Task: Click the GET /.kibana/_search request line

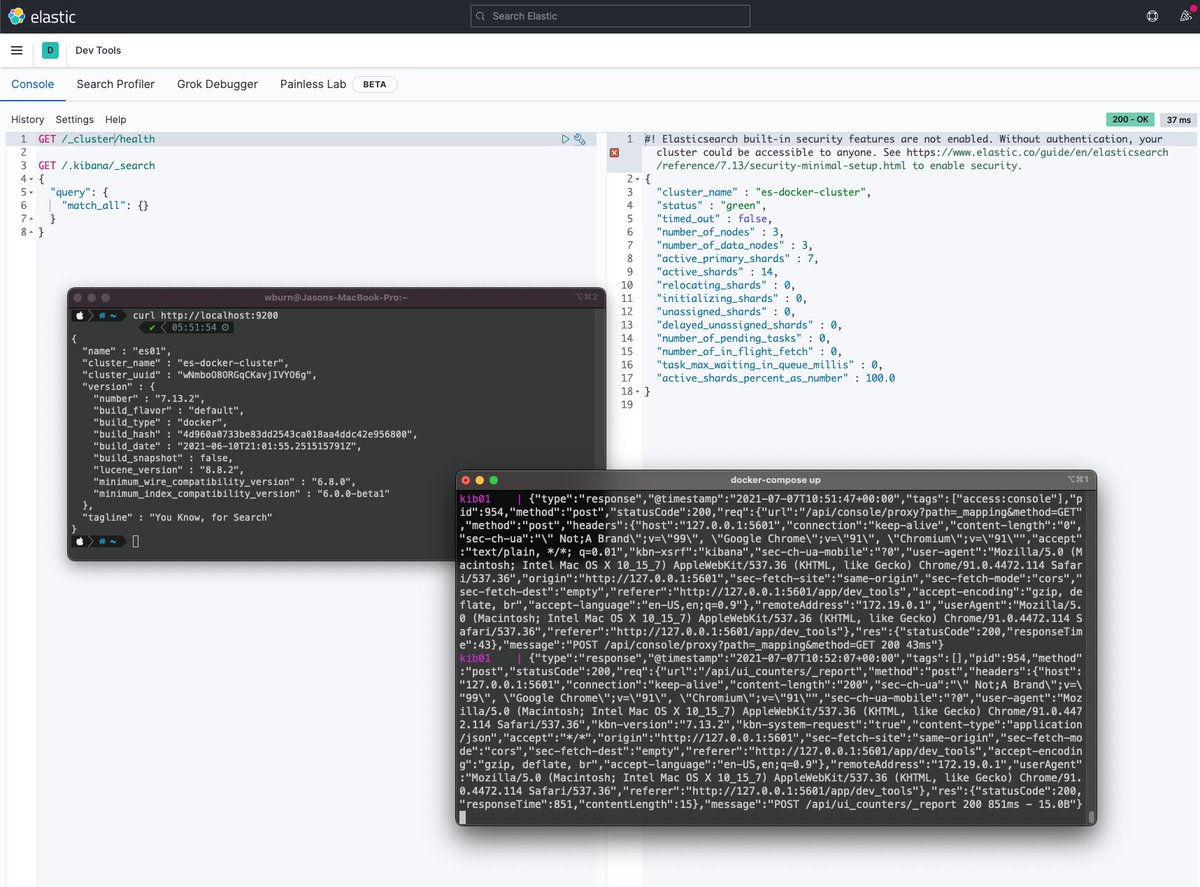Action: (x=97, y=165)
